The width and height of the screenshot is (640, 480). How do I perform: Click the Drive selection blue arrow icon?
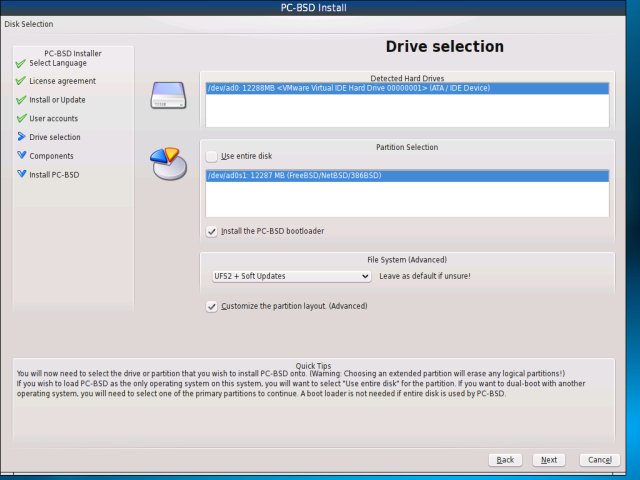(20, 137)
